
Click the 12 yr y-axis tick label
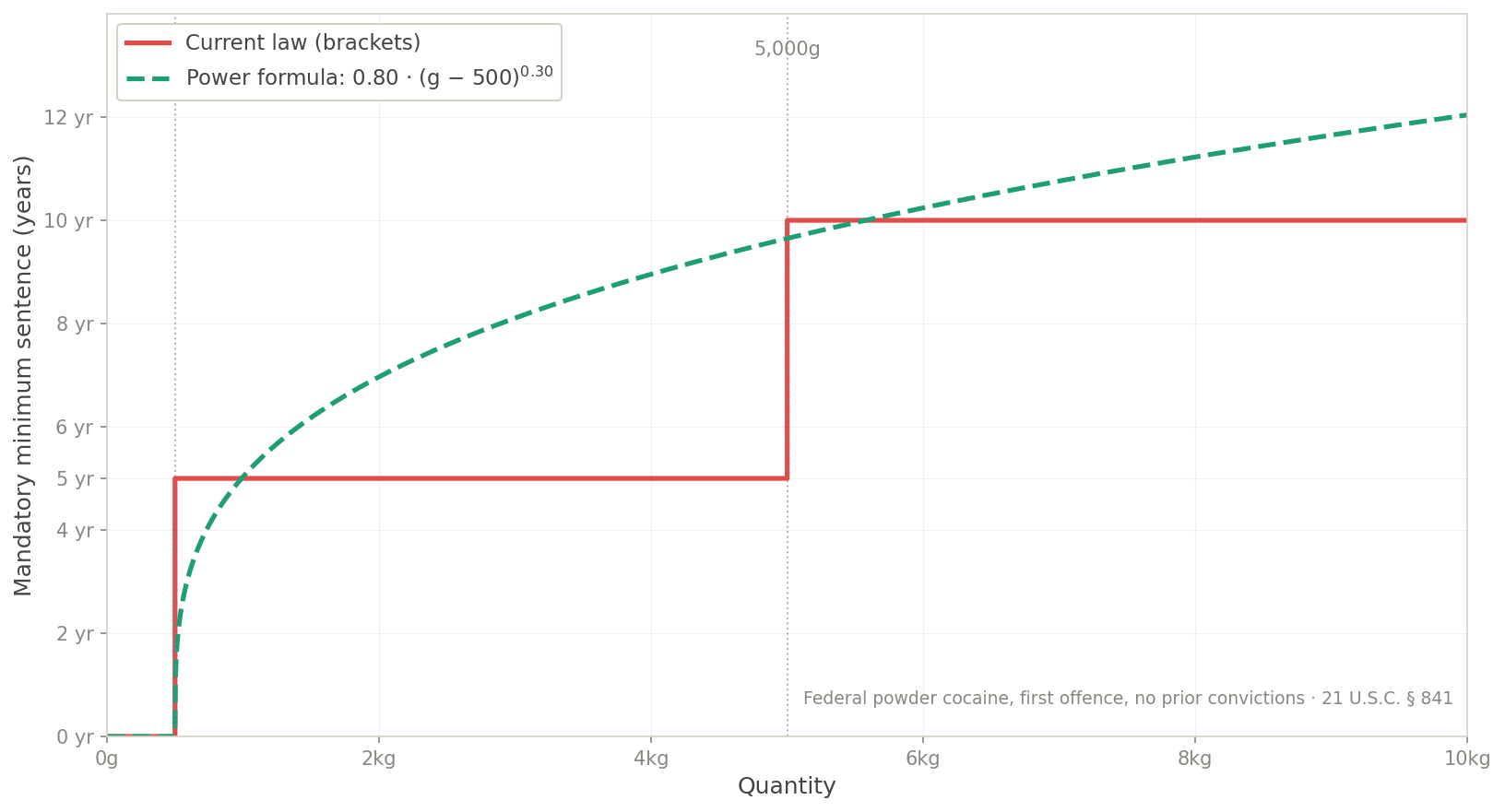pos(69,118)
